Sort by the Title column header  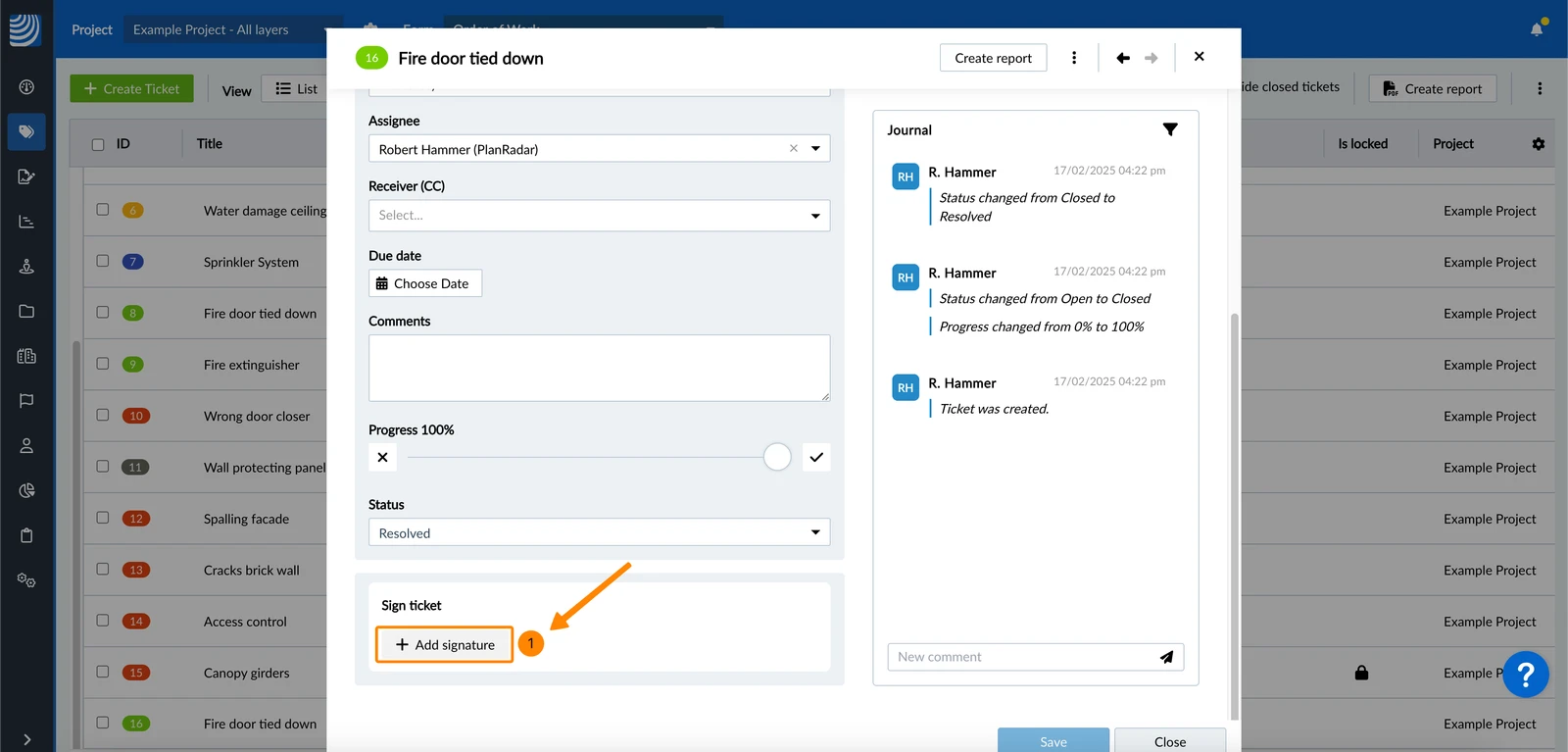coord(209,144)
